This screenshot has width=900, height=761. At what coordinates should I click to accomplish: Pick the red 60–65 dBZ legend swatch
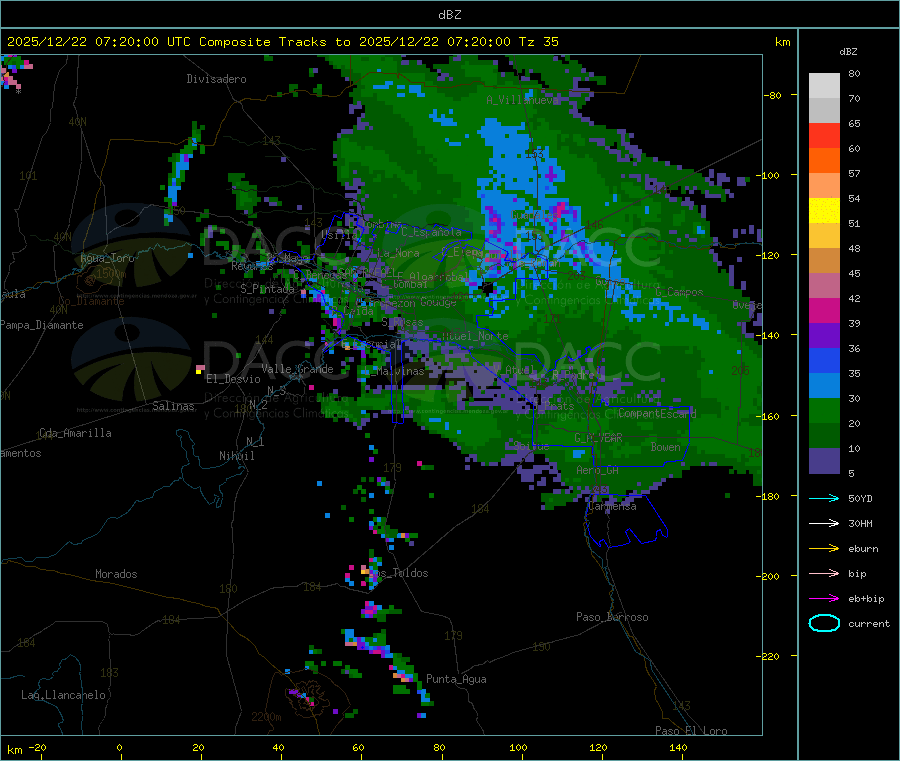tap(824, 135)
